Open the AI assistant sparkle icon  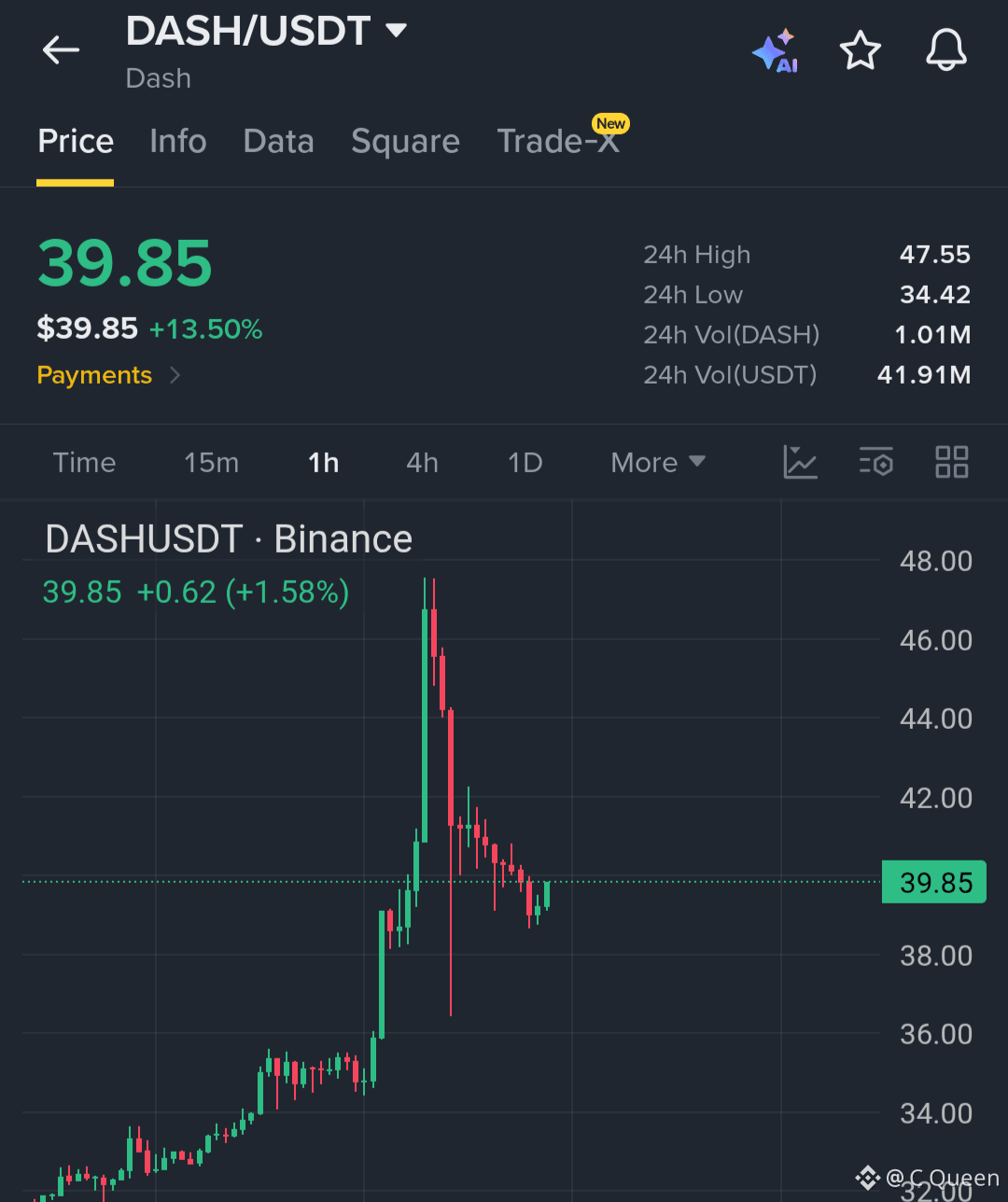click(x=775, y=50)
